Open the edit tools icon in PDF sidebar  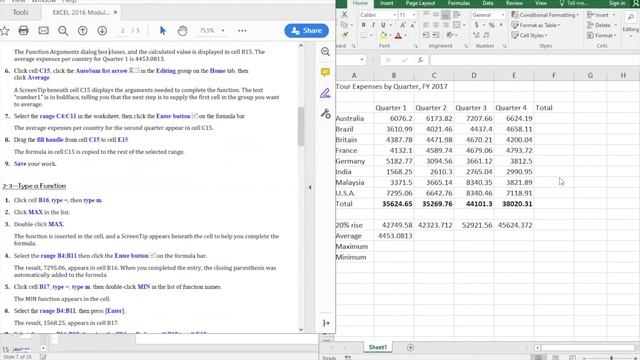[325, 113]
